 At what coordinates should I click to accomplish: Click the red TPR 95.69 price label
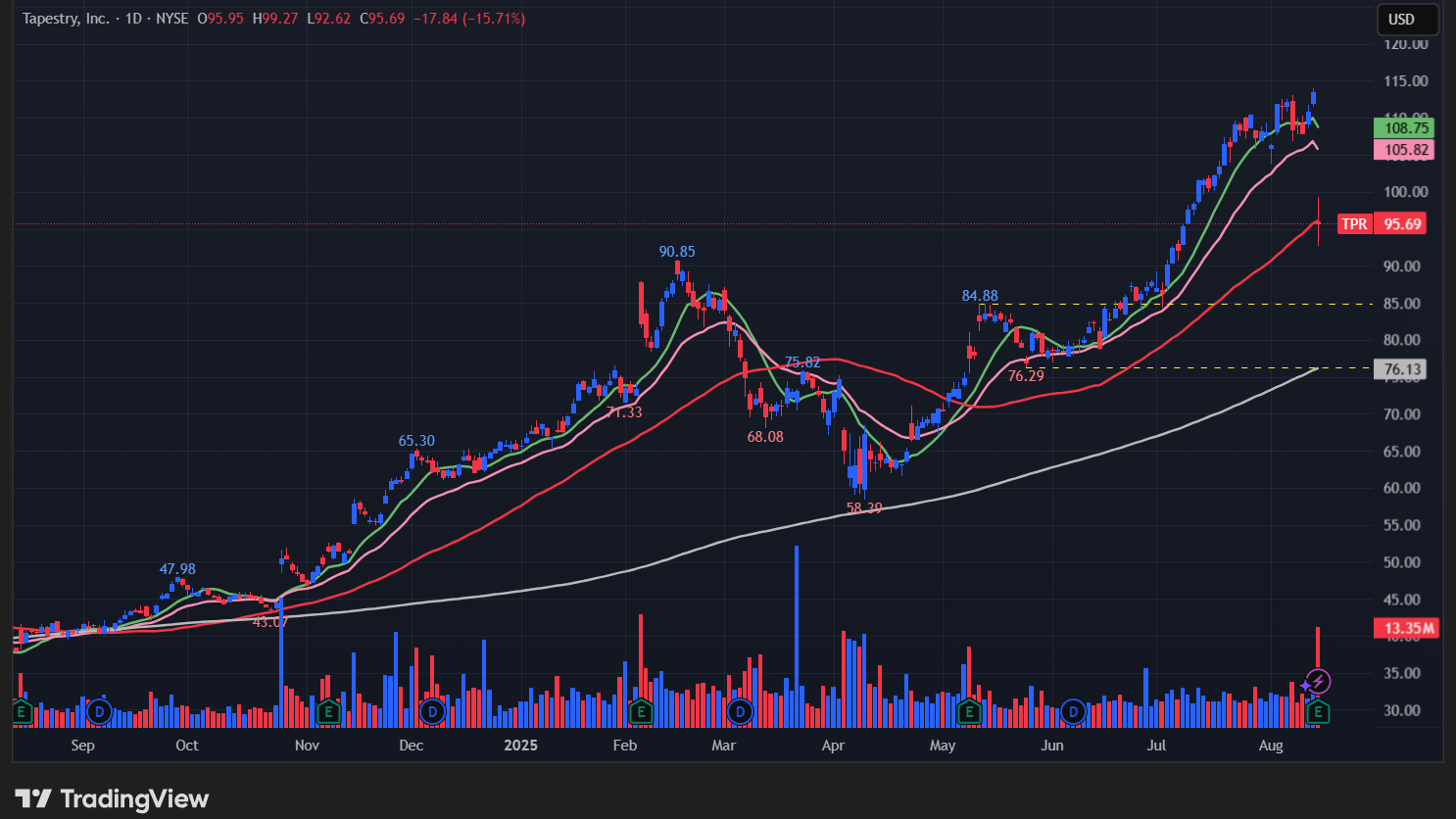[x=1382, y=224]
